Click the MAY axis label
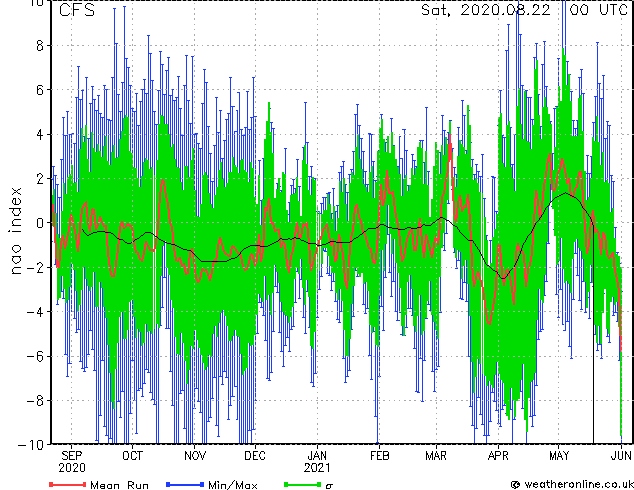Screen dimensions: 634x490 tap(559, 456)
